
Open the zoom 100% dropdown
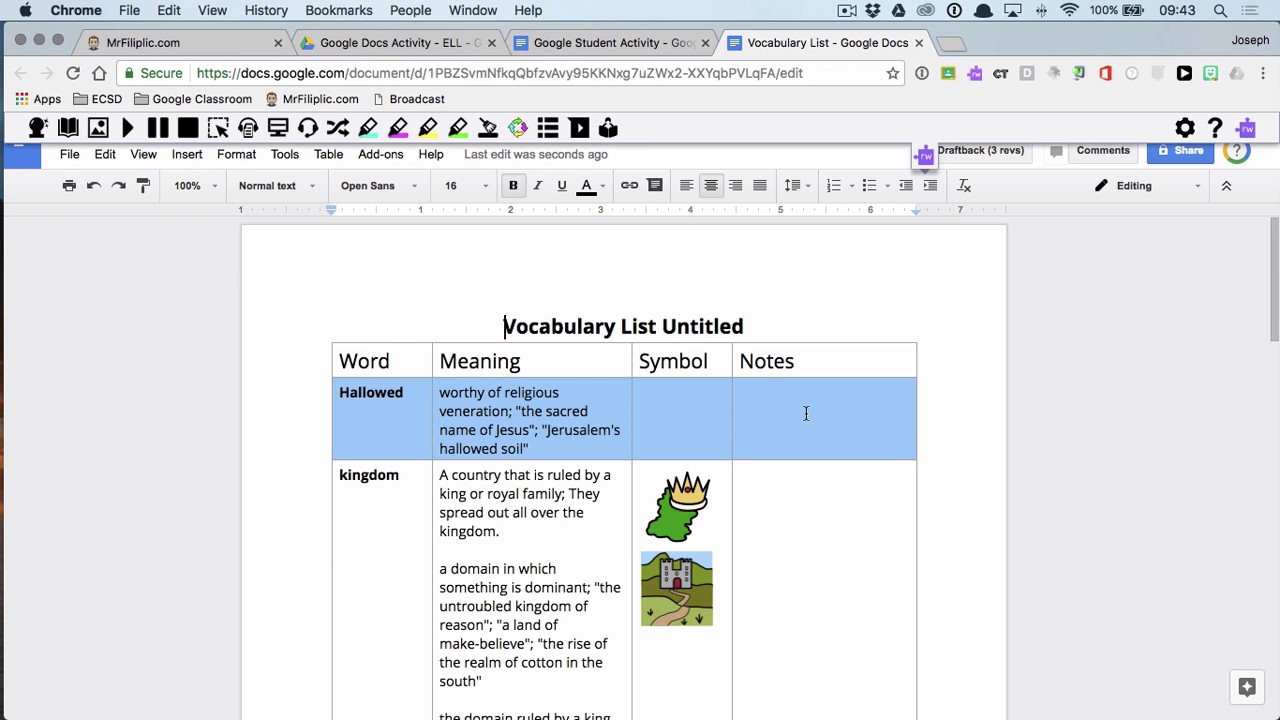pyautogui.click(x=195, y=186)
